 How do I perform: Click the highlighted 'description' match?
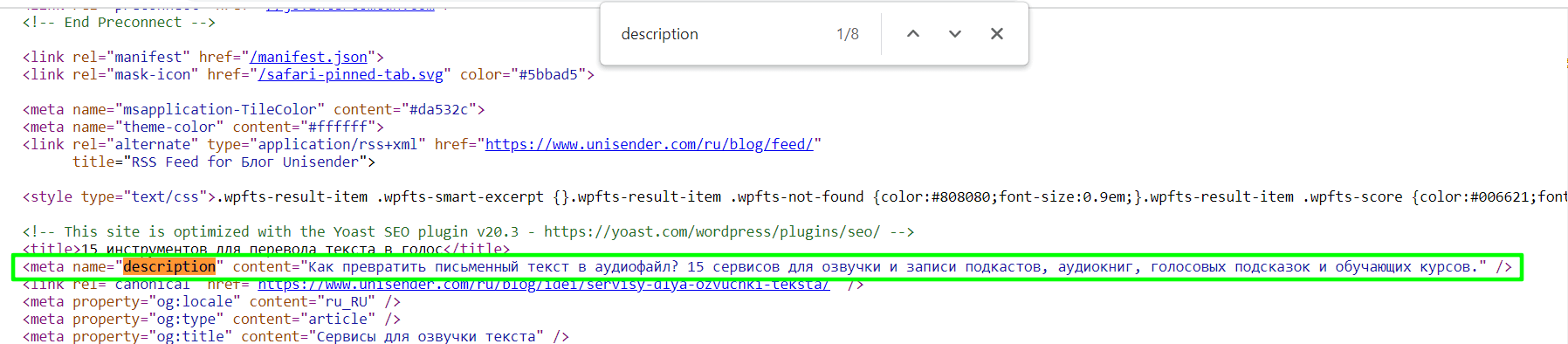[169, 266]
